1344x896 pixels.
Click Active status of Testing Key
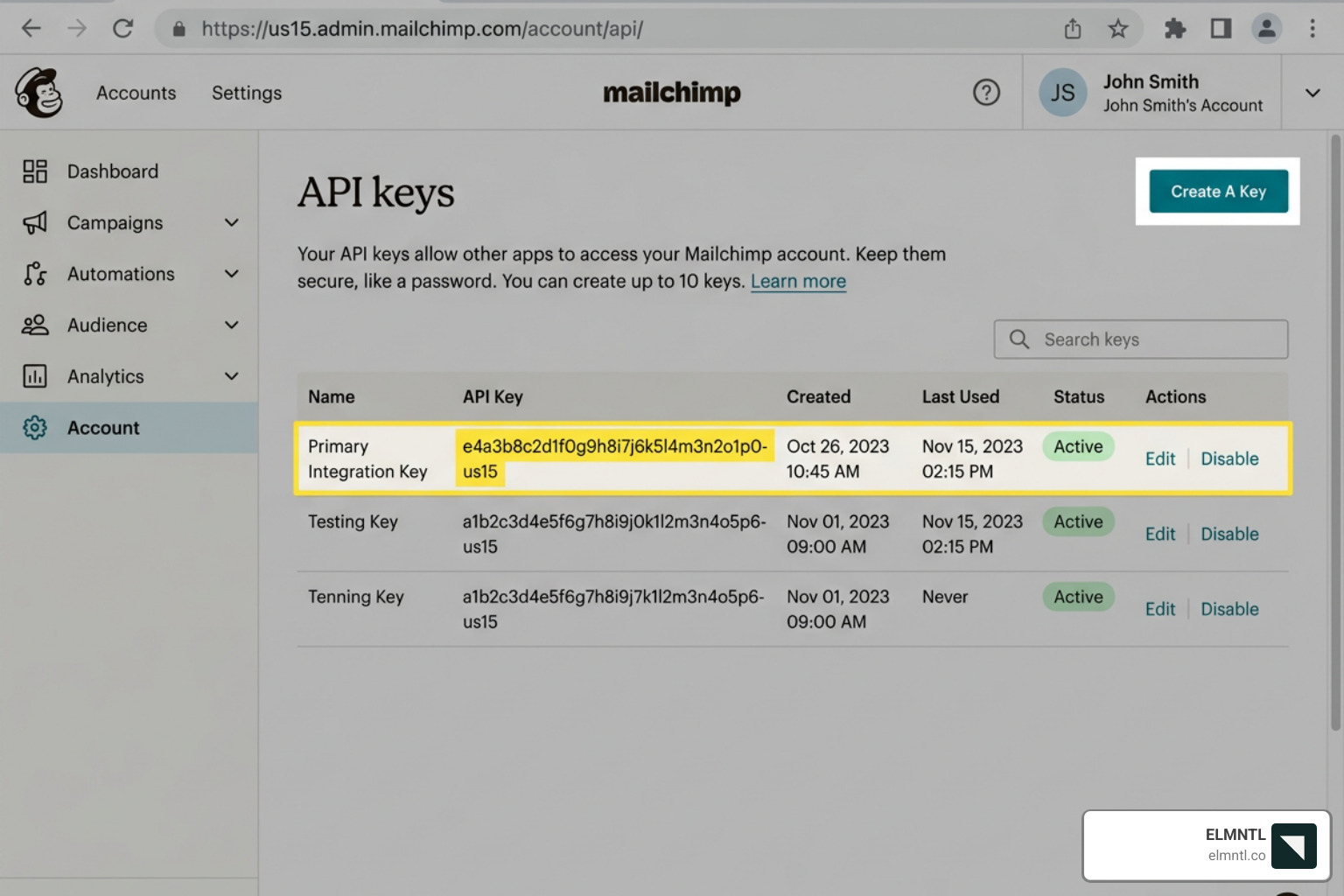(x=1078, y=521)
